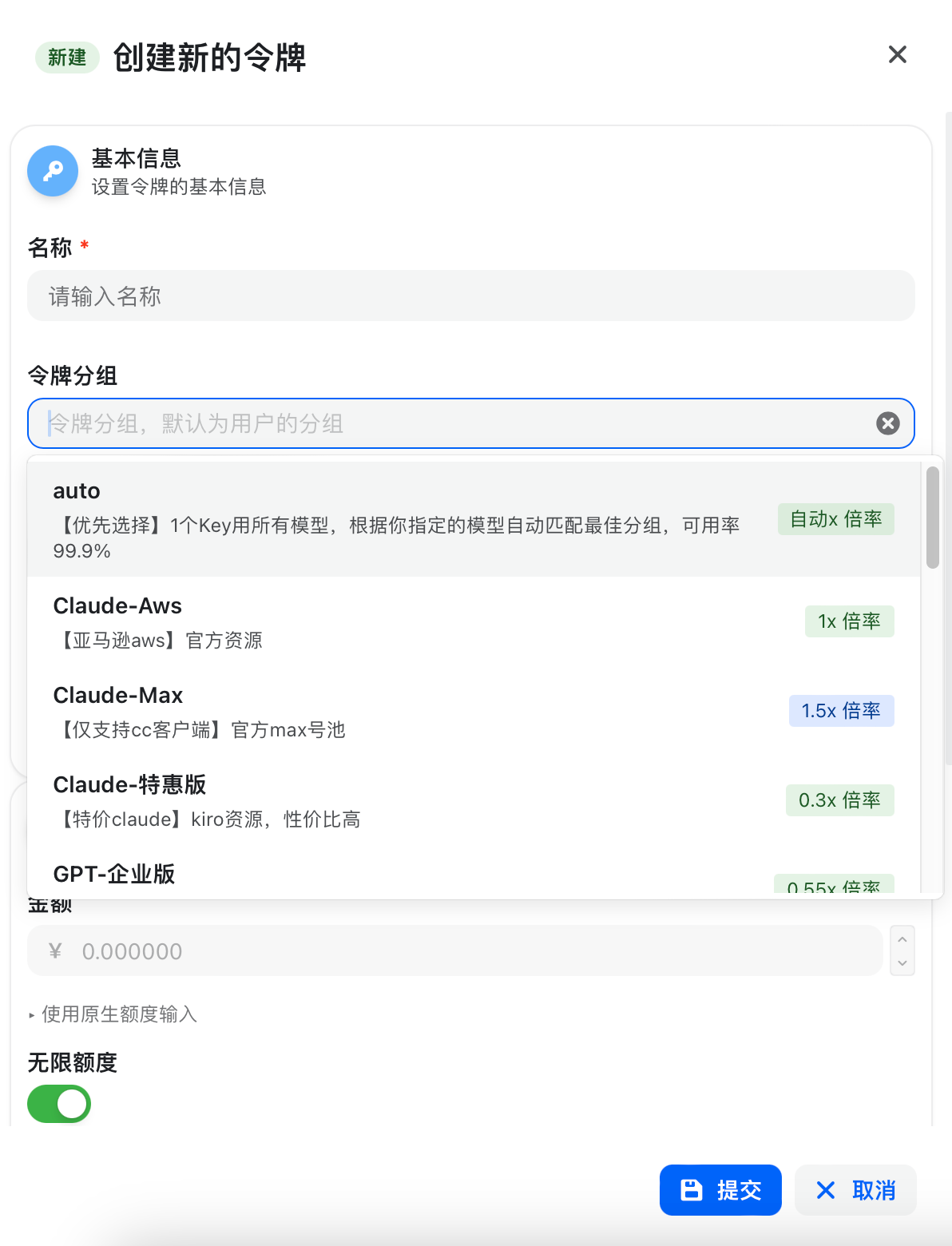Click the 自动x 倍率 tag on auto
This screenshot has width=952, height=1246.
835,519
